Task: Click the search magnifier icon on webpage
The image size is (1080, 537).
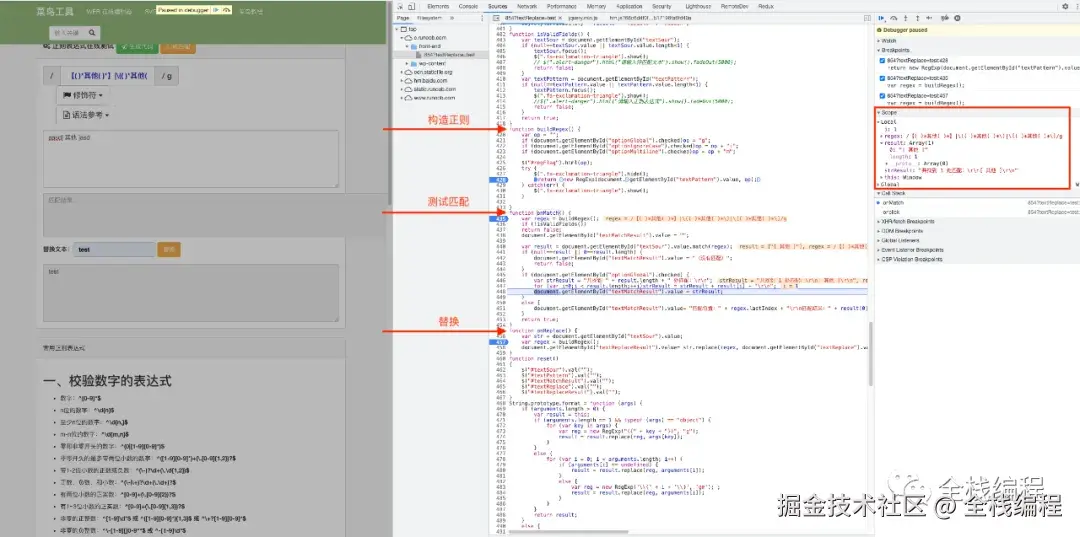Action: tap(92, 32)
